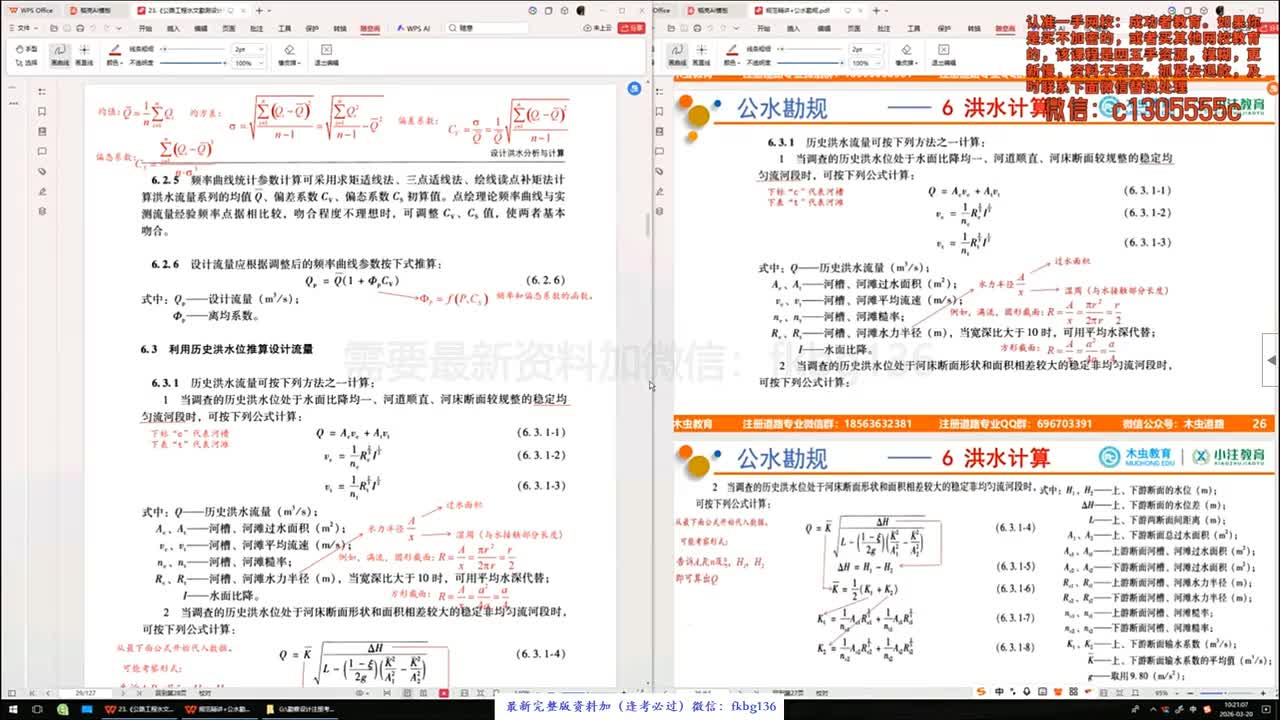Open the eraser dropdown in left window
This screenshot has height=720, width=1280.
pos(289,55)
